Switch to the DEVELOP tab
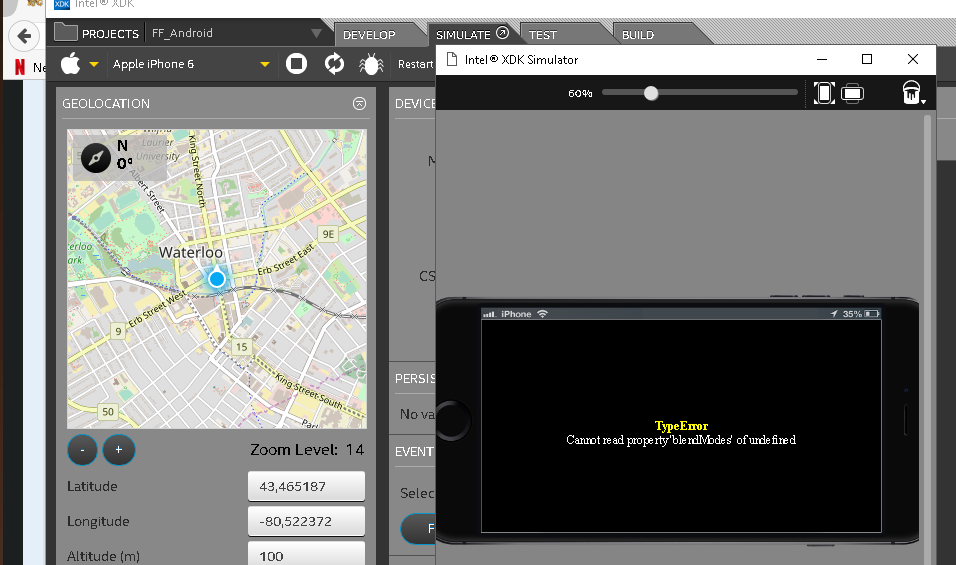The image size is (956, 565). pyautogui.click(x=369, y=35)
